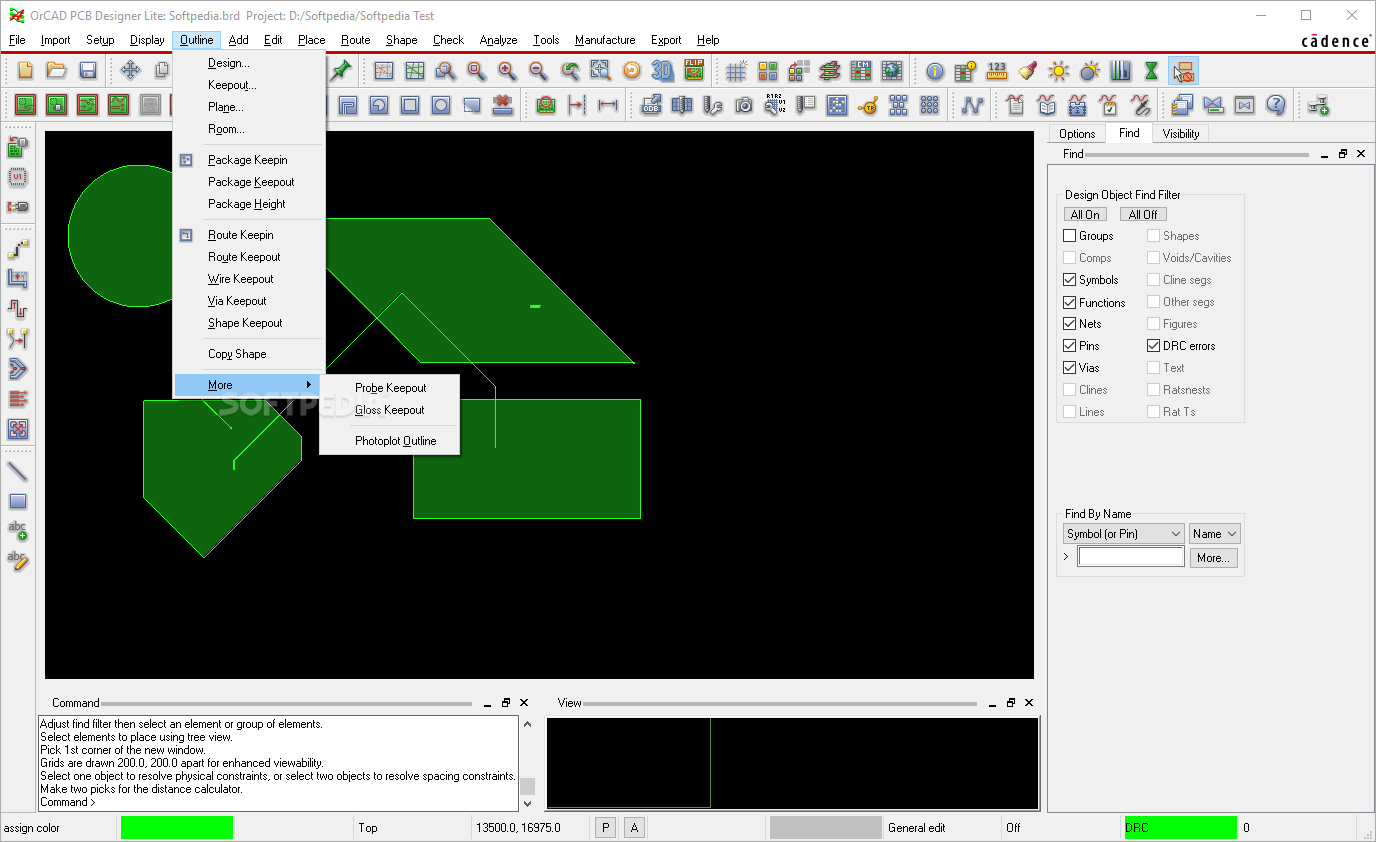Open the Name dropdown in Find By Name
This screenshot has height=842, width=1376.
(x=1214, y=534)
